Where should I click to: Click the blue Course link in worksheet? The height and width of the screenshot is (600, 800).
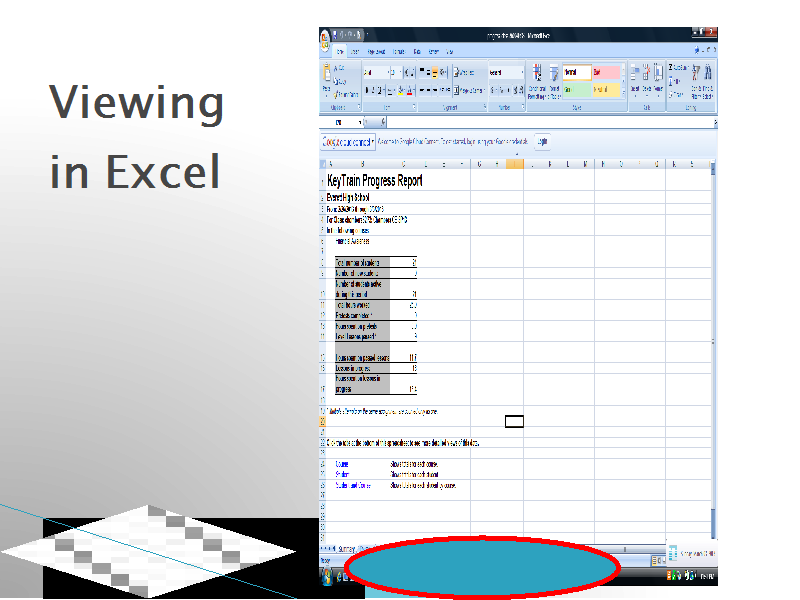tap(342, 464)
